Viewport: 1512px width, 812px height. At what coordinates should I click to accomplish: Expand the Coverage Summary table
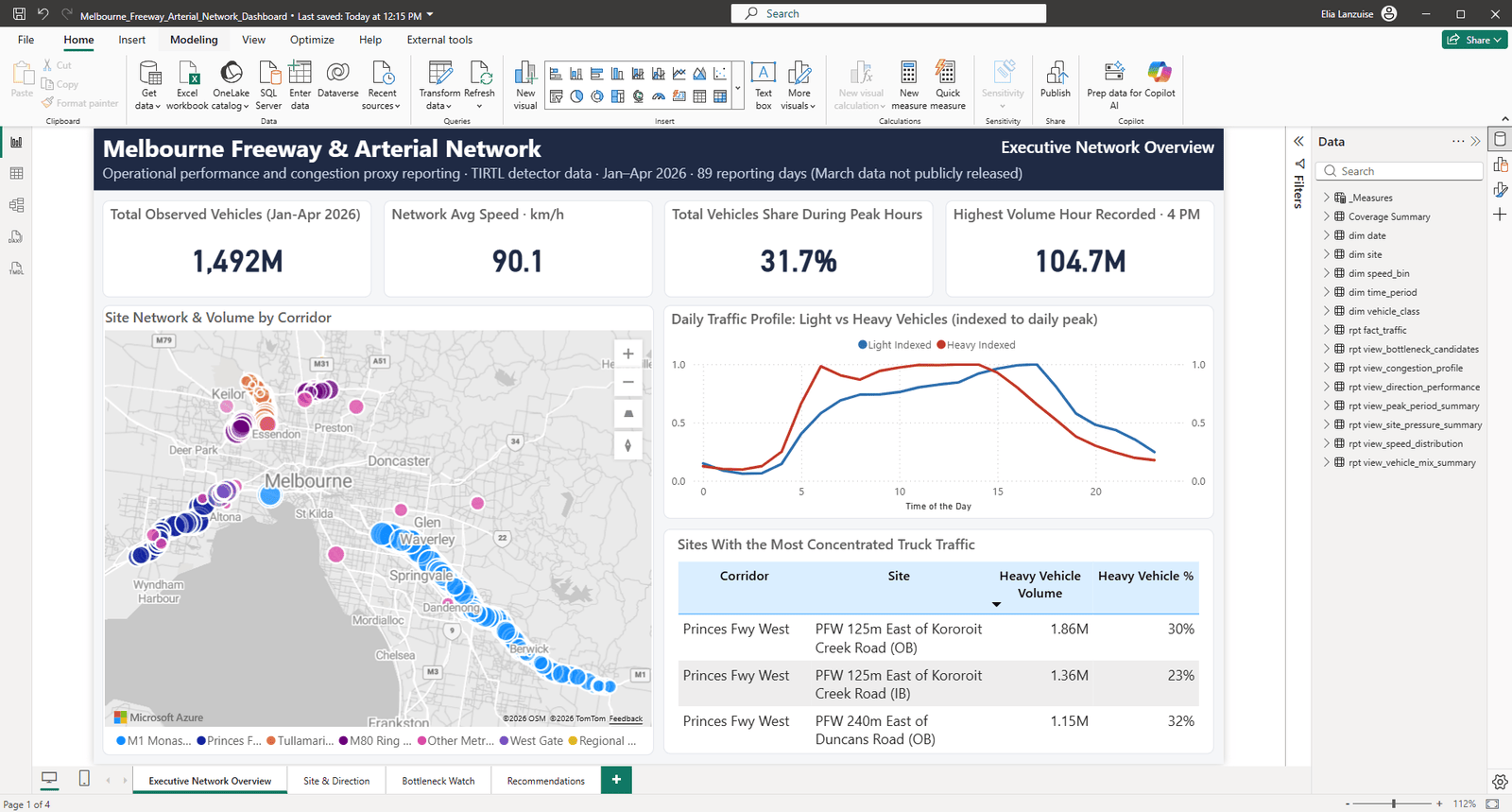coord(1327,216)
